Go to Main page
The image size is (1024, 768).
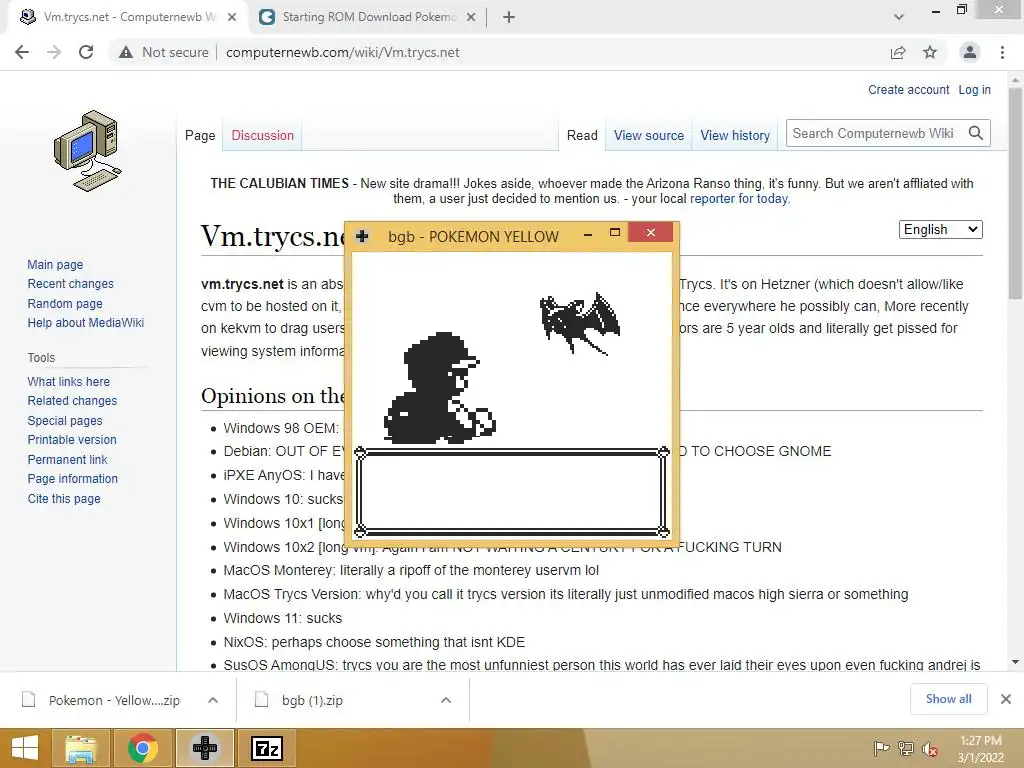tap(55, 264)
